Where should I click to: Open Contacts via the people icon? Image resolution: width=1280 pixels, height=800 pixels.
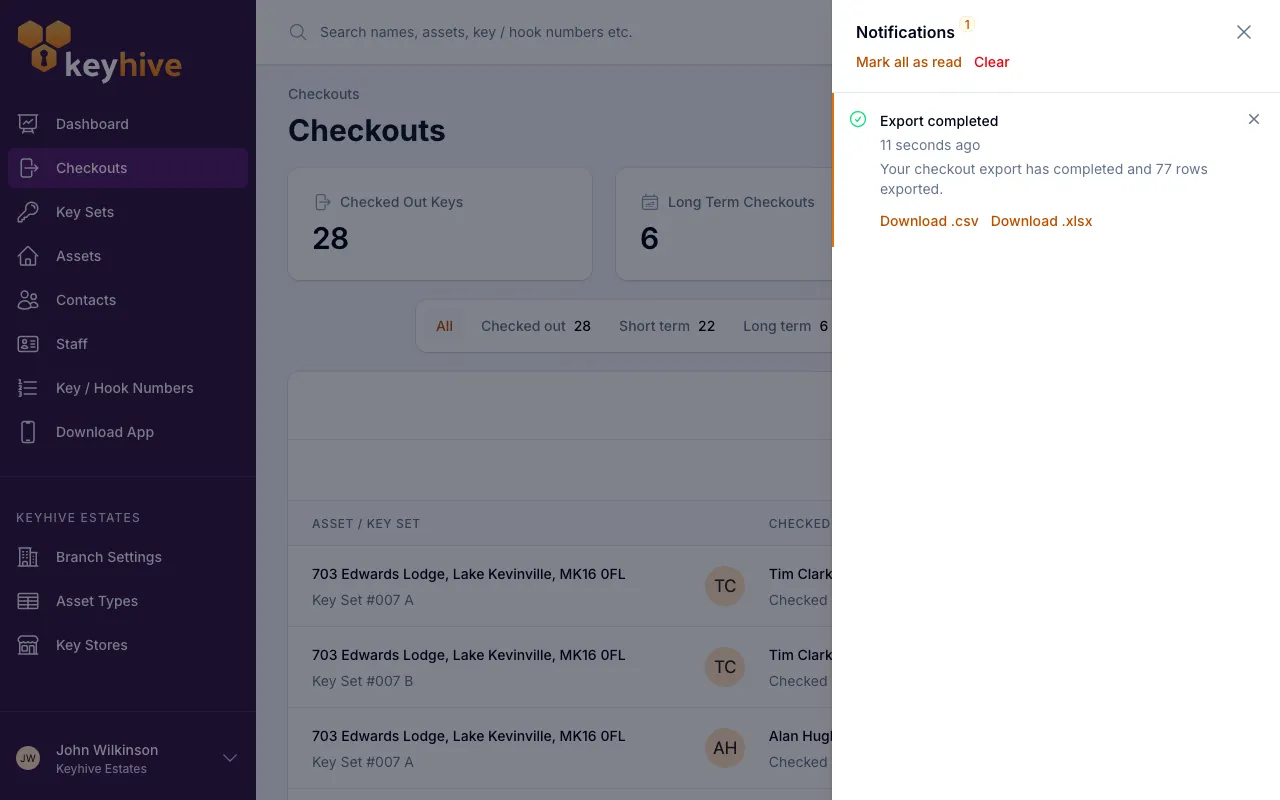point(28,300)
